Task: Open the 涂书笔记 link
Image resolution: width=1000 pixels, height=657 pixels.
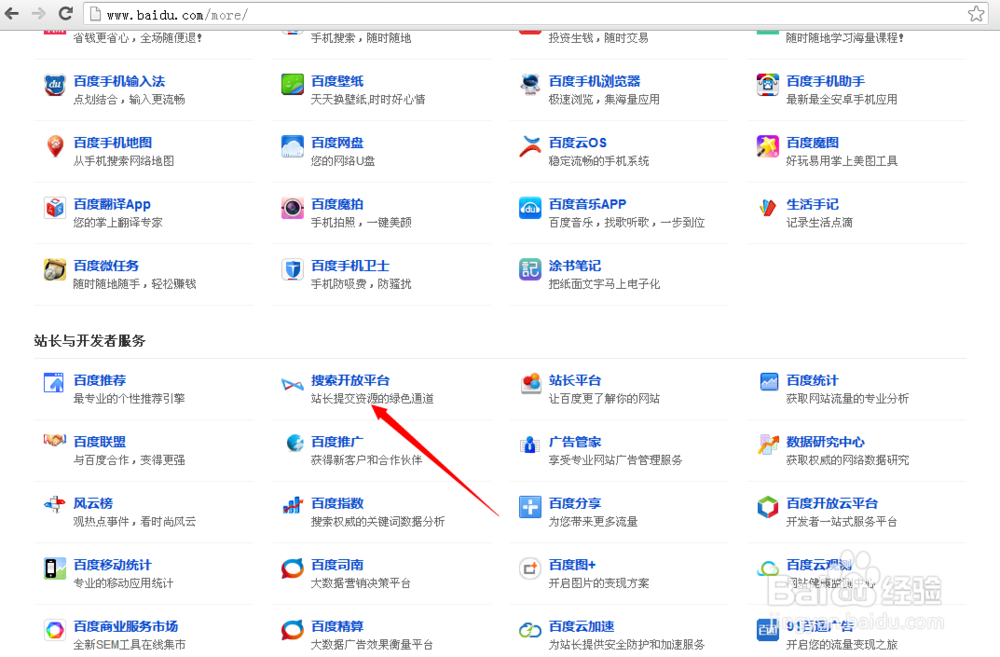Action: coord(575,266)
